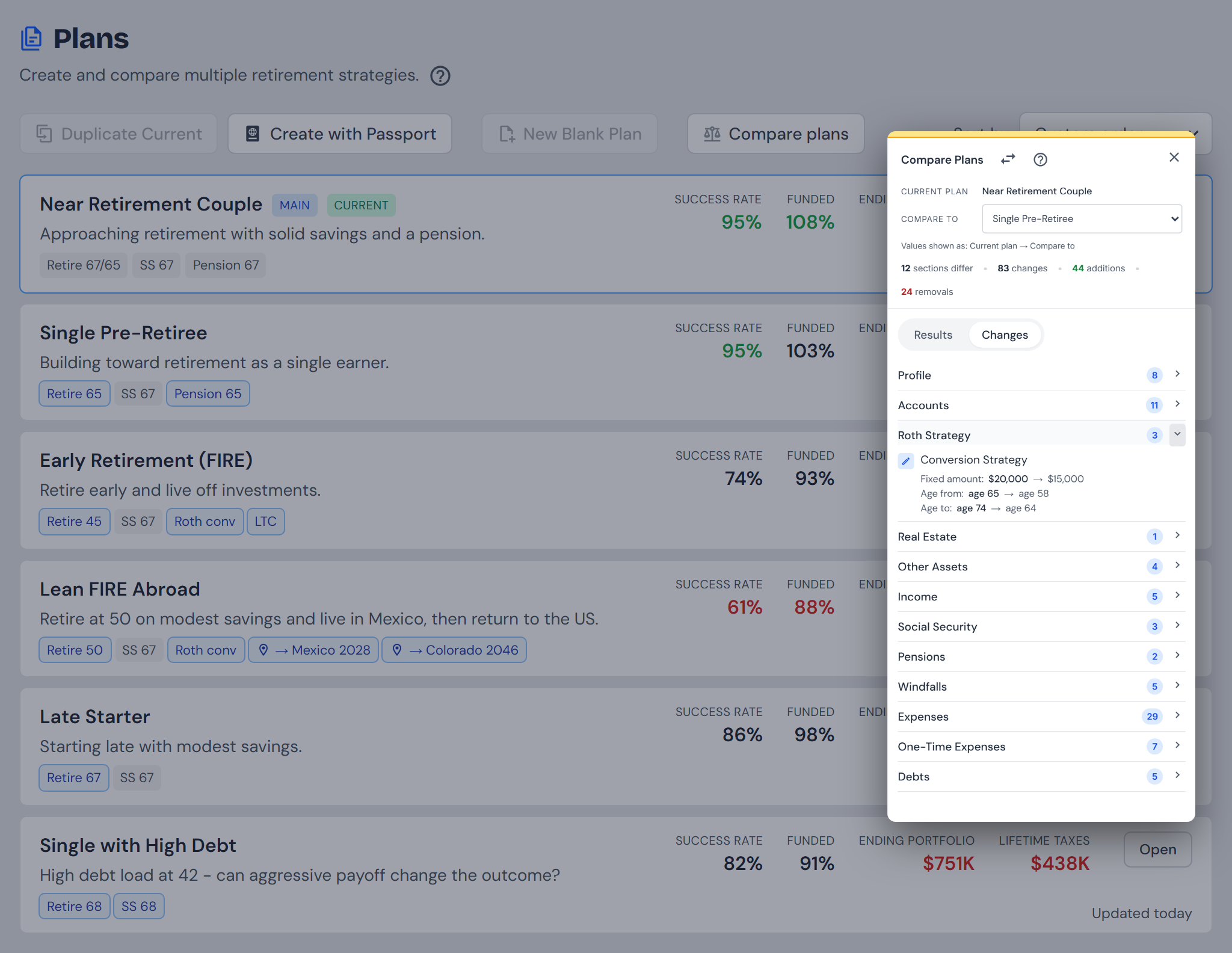Select the Changes tab
This screenshot has width=1232, height=953.
[x=1005, y=335]
